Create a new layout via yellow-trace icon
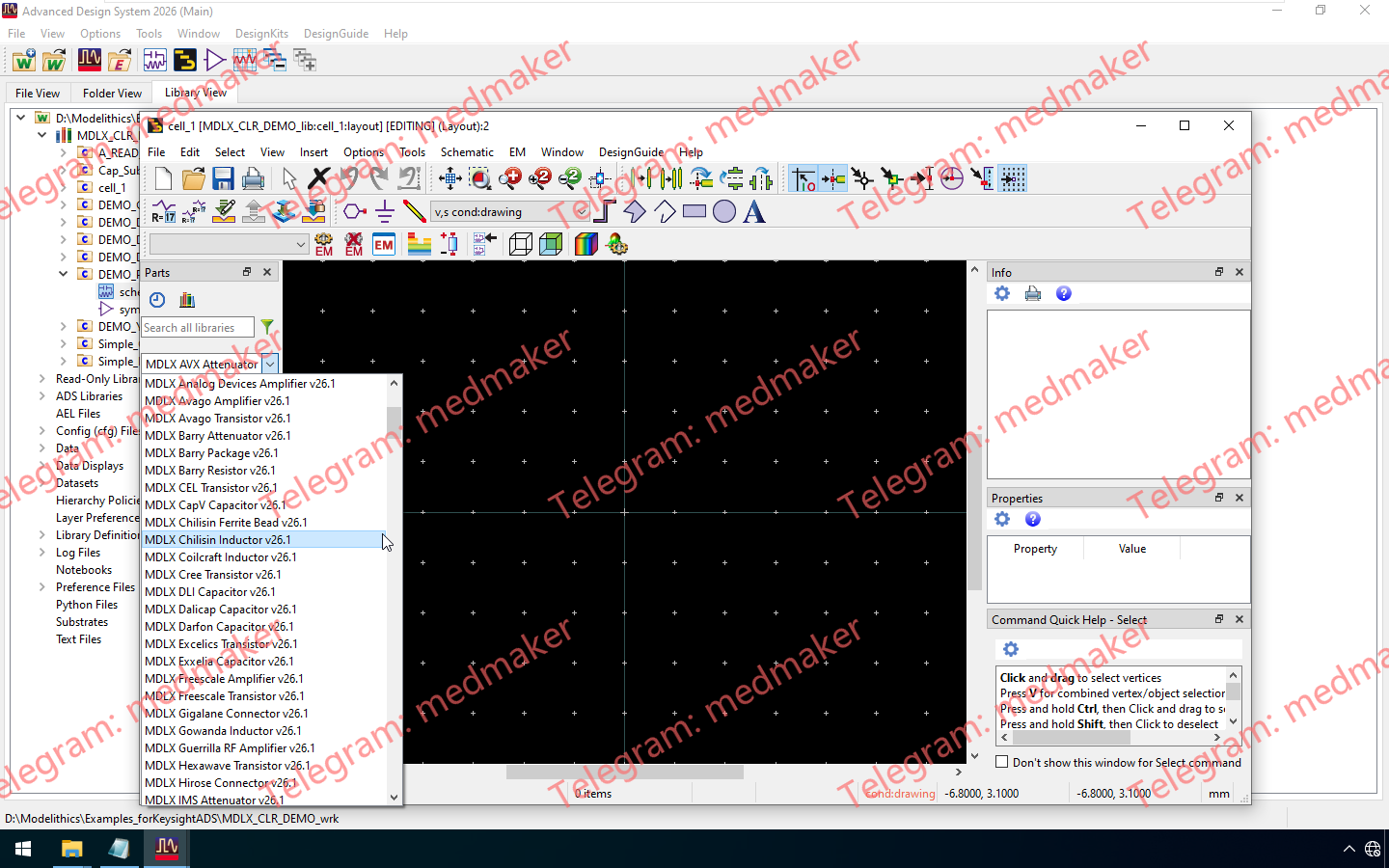 pyautogui.click(x=185, y=61)
